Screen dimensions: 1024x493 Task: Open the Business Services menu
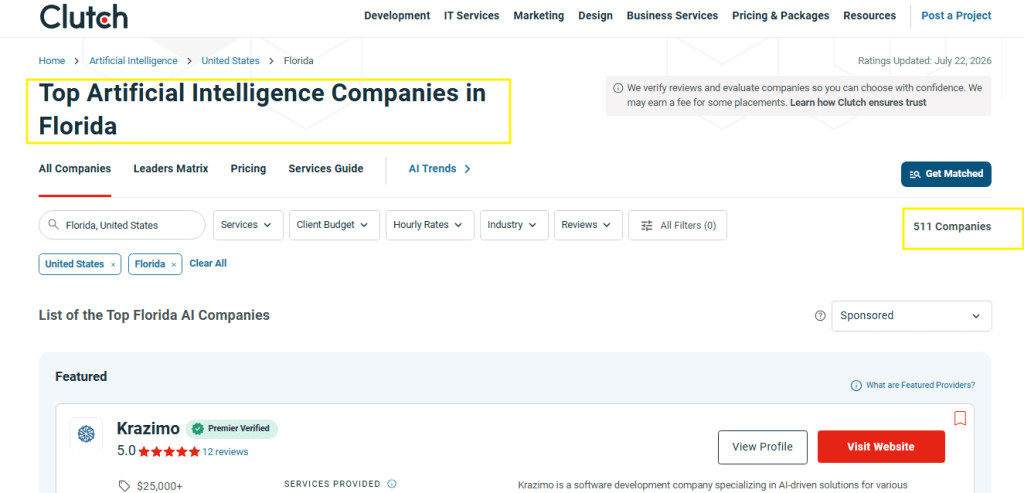(x=672, y=16)
